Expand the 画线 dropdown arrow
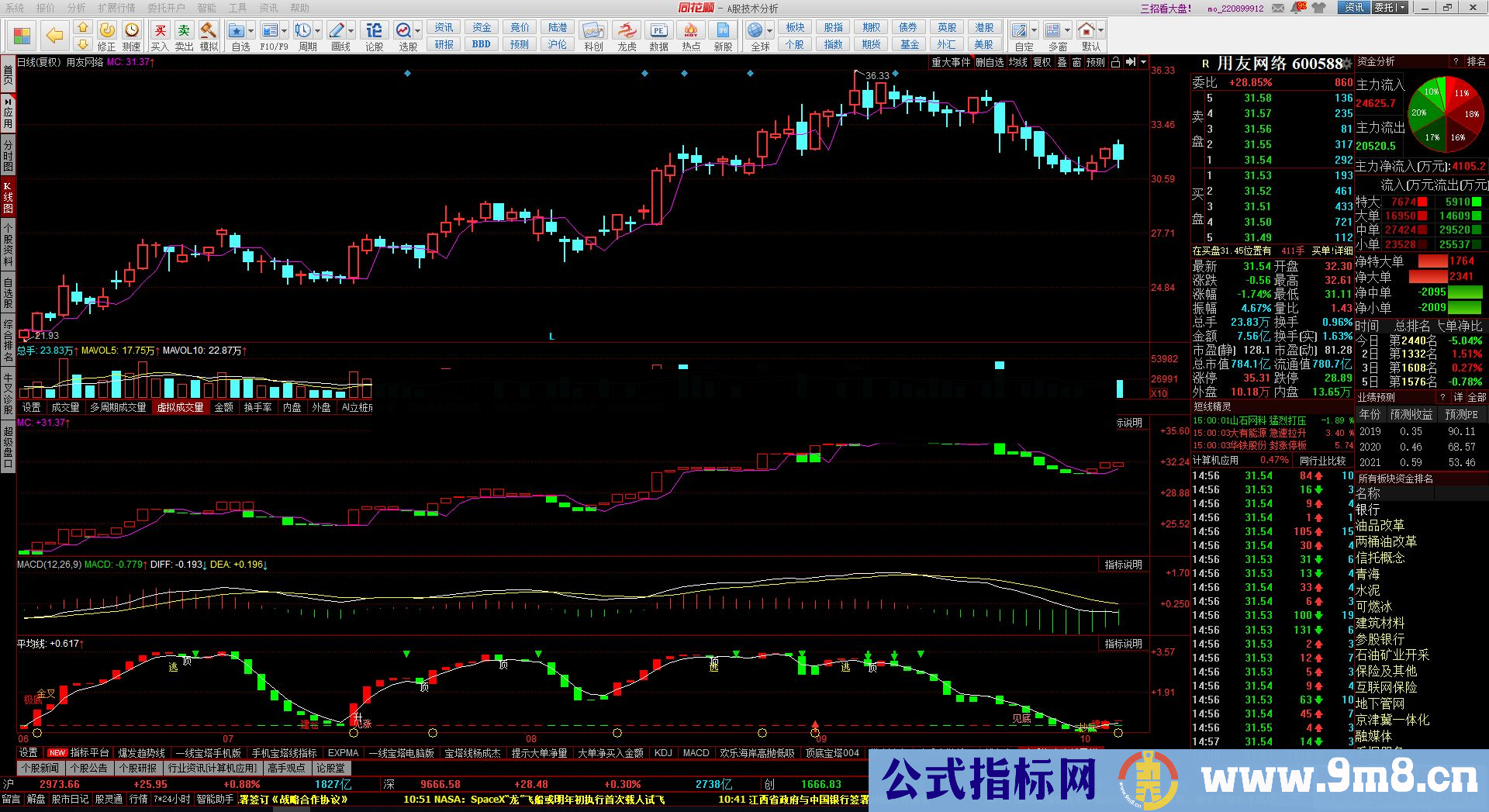 tap(351, 31)
